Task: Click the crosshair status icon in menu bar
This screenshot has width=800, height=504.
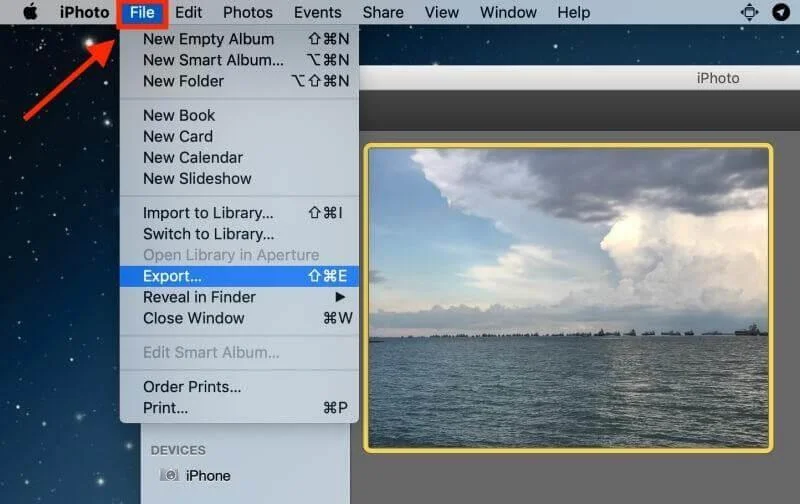Action: 749,13
